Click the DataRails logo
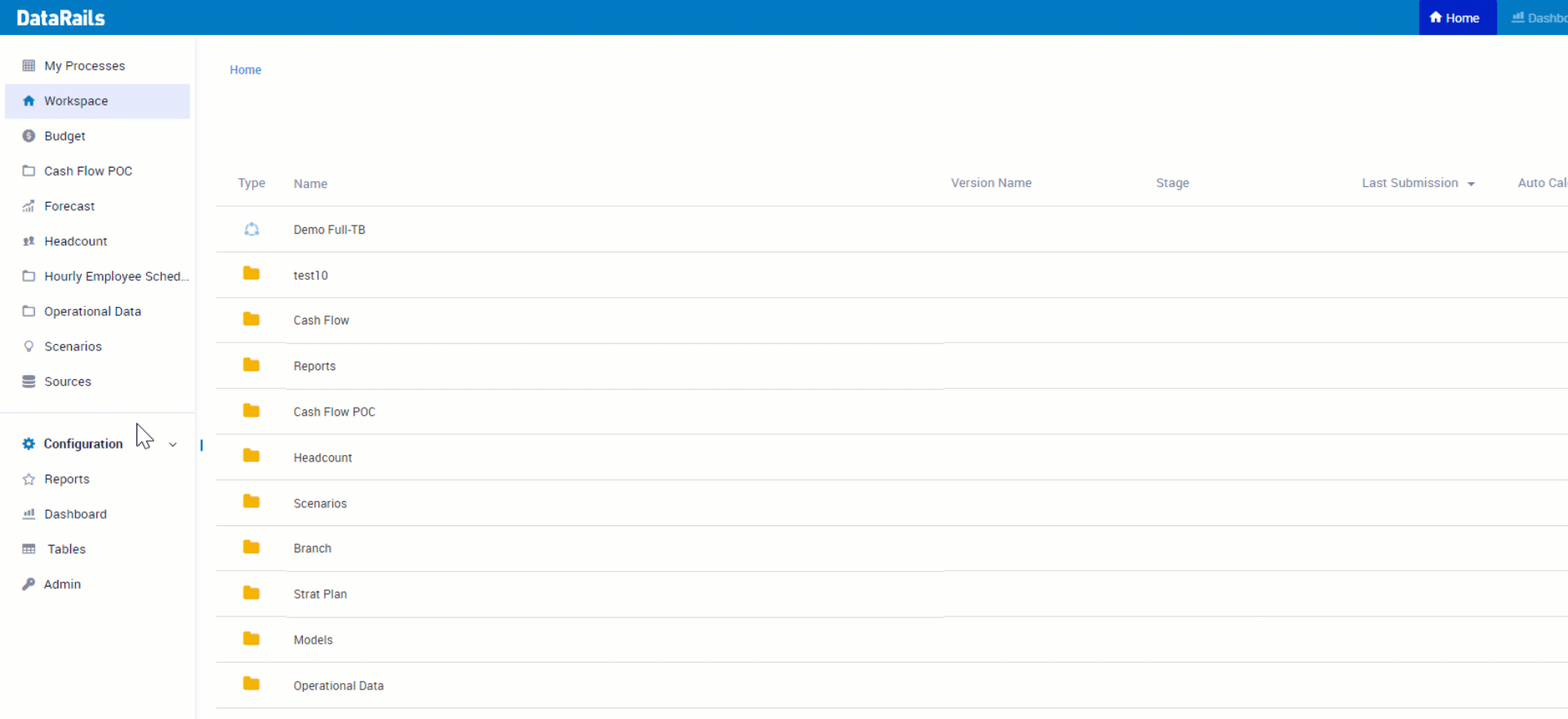This screenshot has height=719, width=1568. pos(60,18)
